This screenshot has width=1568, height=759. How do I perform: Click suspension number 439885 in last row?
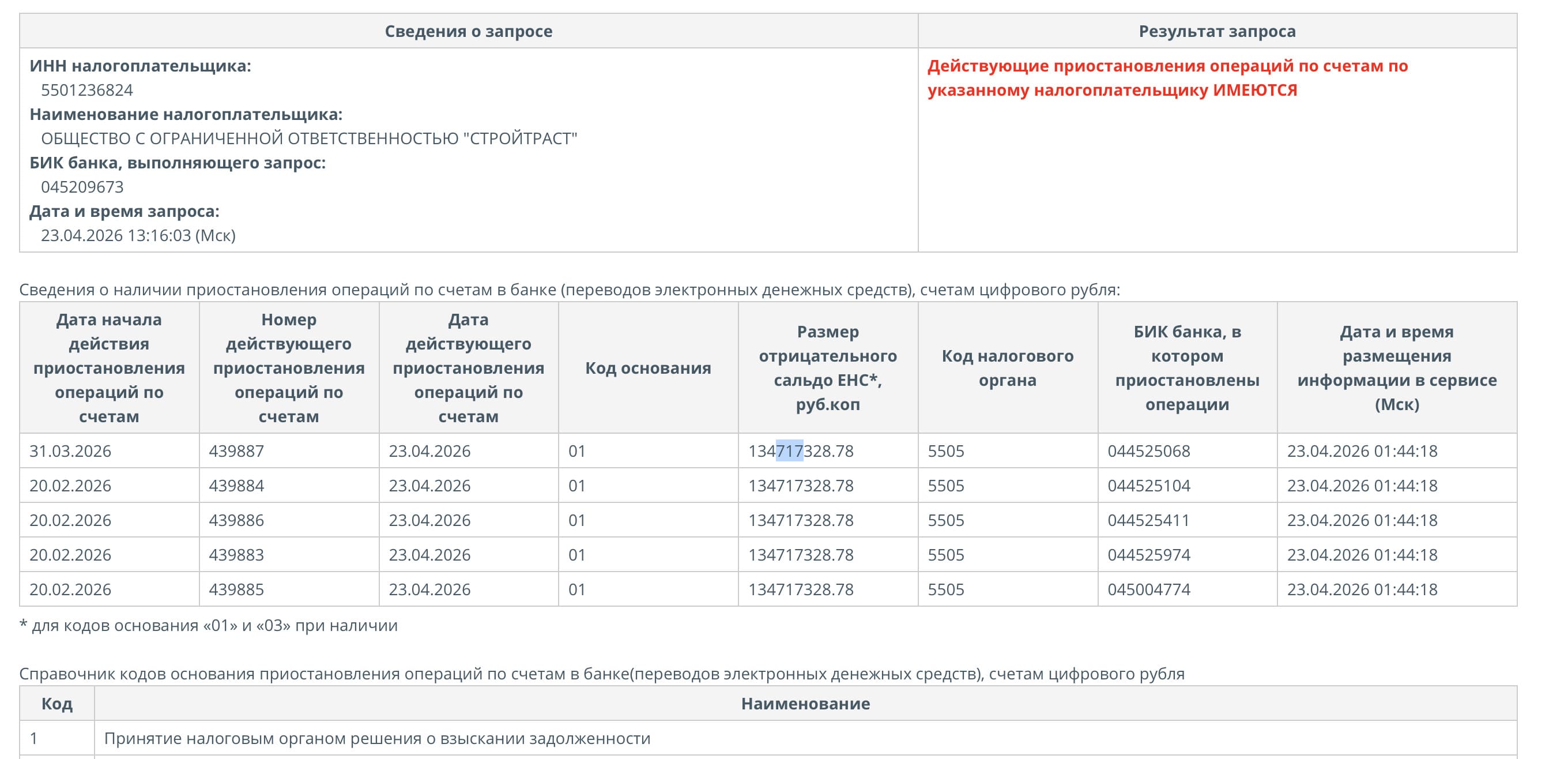(236, 589)
